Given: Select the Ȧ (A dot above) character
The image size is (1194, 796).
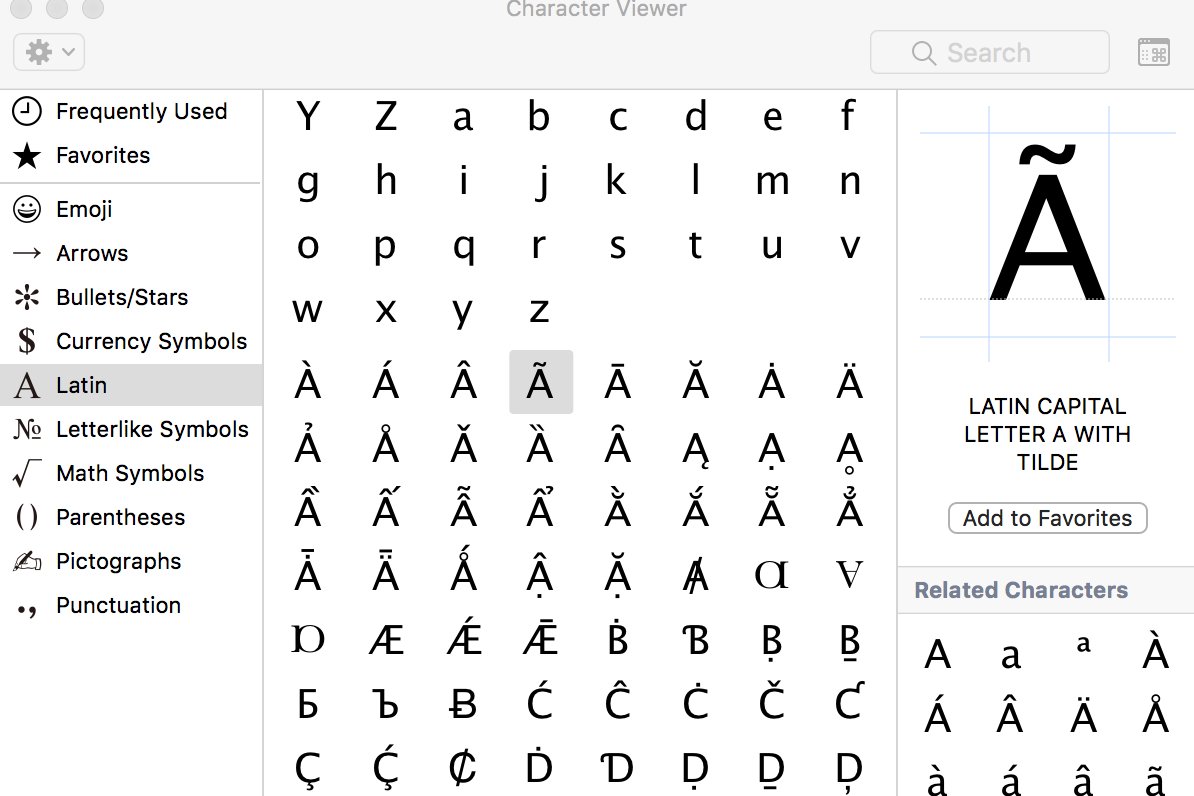Looking at the screenshot, I should click(772, 382).
